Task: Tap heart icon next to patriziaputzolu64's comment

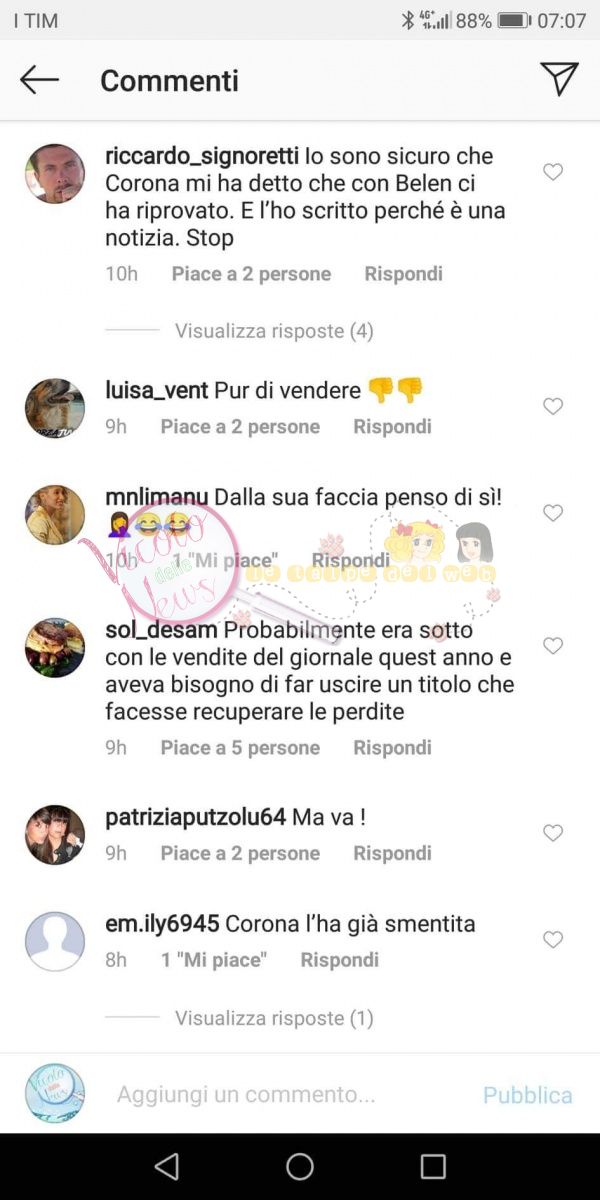Action: (x=553, y=833)
